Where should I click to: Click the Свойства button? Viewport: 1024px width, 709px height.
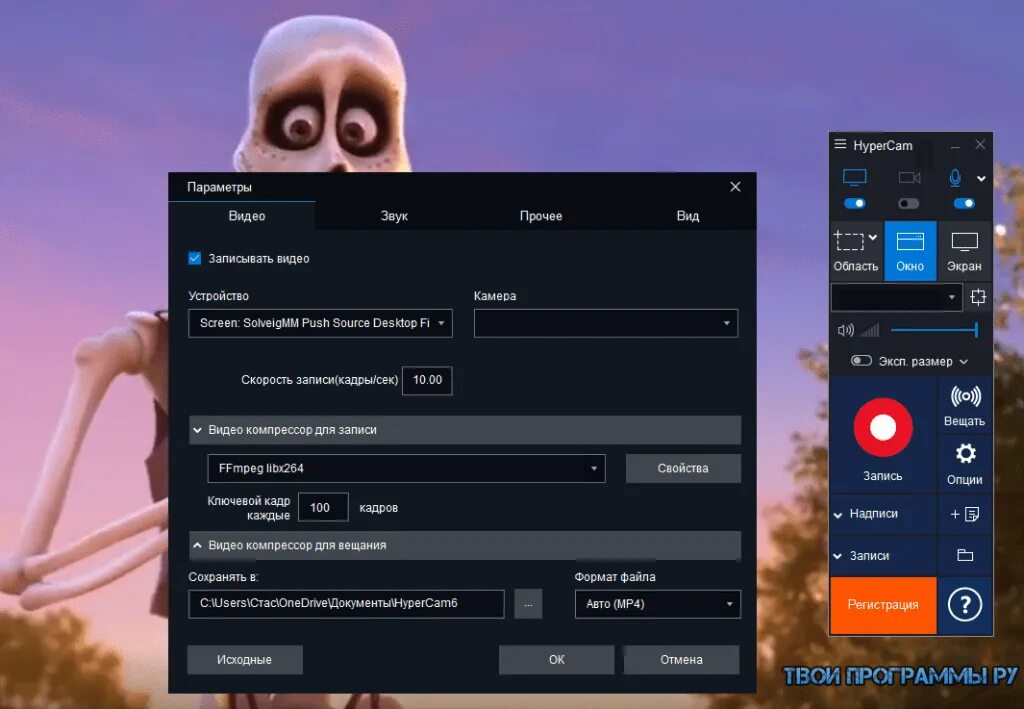tap(683, 468)
